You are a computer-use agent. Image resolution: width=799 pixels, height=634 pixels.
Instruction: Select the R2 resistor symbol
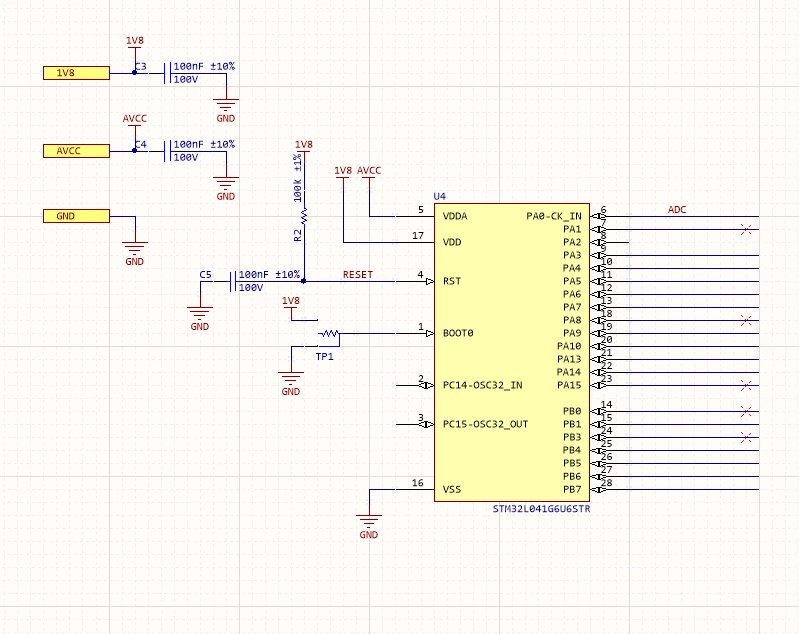pos(304,217)
